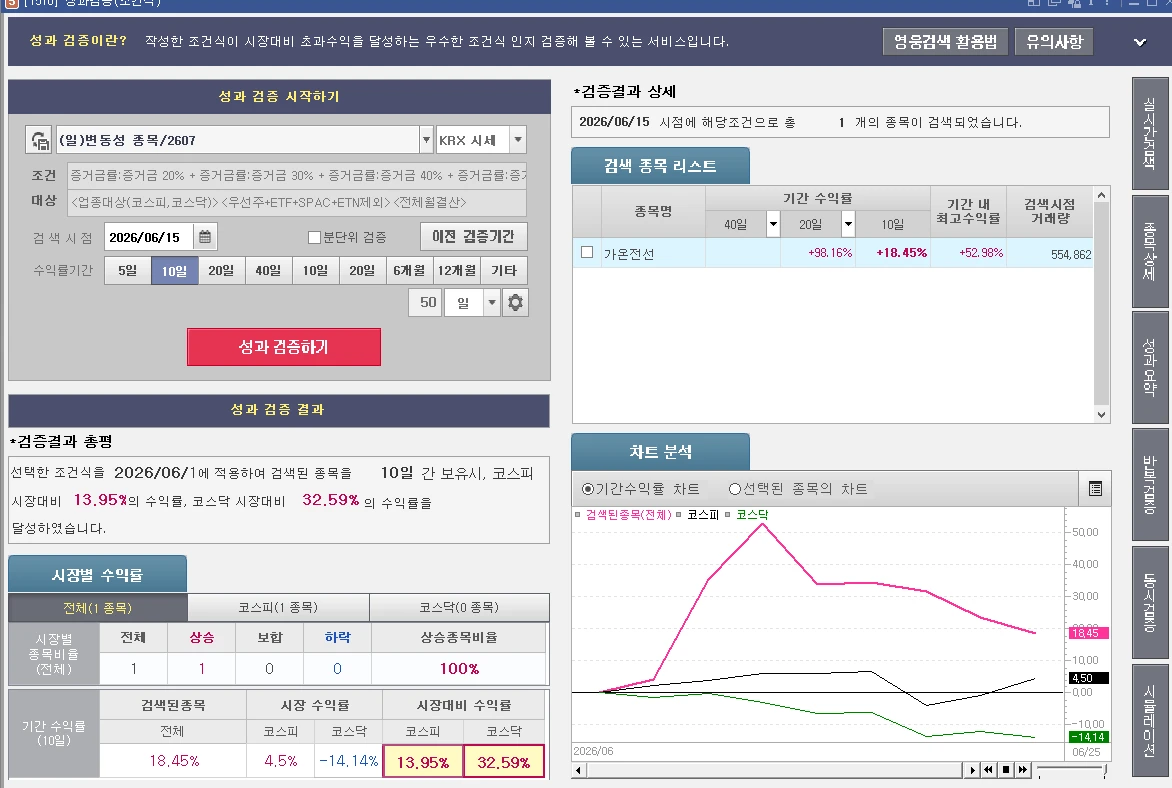Click the (일)변동성 종목/2607 condition field
This screenshot has height=788, width=1172.
click(238, 140)
